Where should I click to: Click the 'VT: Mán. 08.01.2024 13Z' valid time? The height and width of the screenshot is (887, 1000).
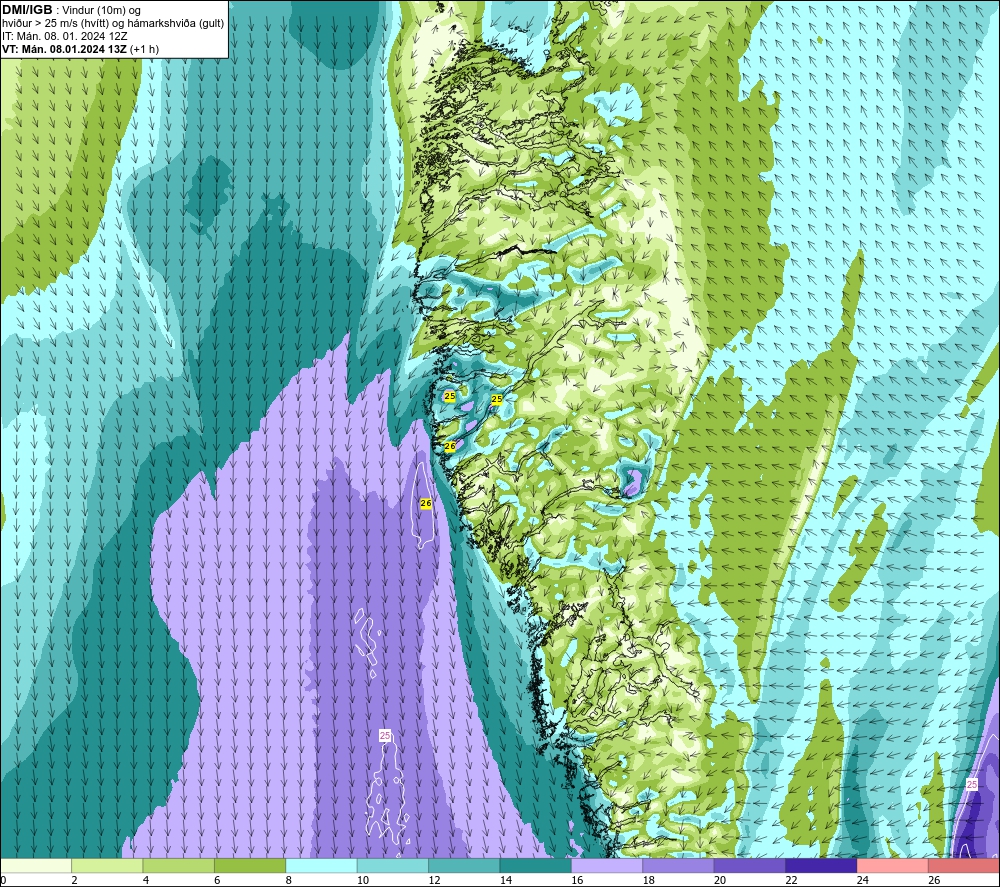64,49
